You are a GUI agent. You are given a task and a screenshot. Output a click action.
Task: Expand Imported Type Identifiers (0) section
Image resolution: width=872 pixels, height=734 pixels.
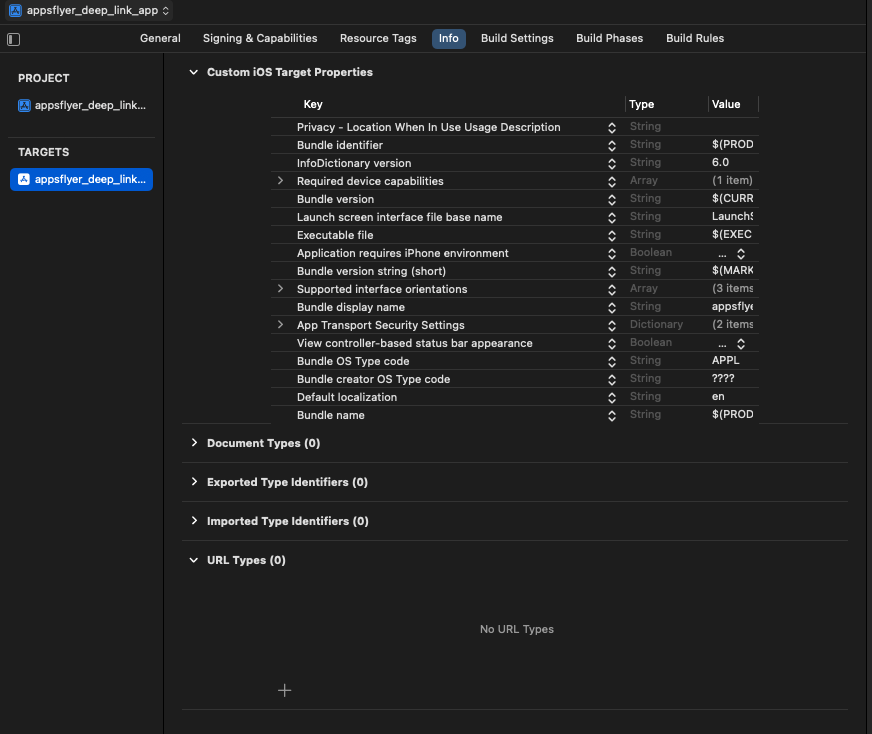pos(194,520)
